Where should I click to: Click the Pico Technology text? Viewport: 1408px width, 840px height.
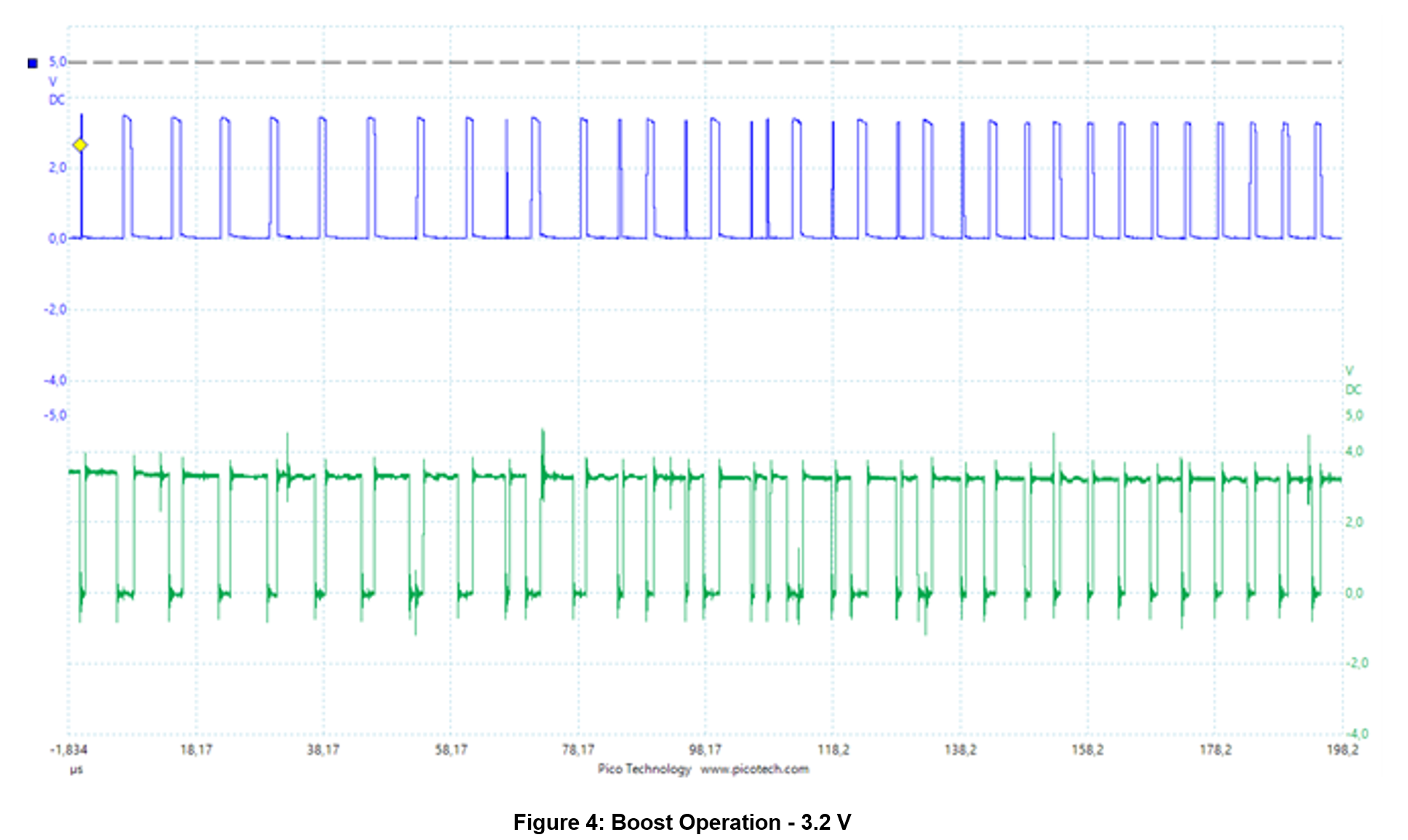point(644,769)
